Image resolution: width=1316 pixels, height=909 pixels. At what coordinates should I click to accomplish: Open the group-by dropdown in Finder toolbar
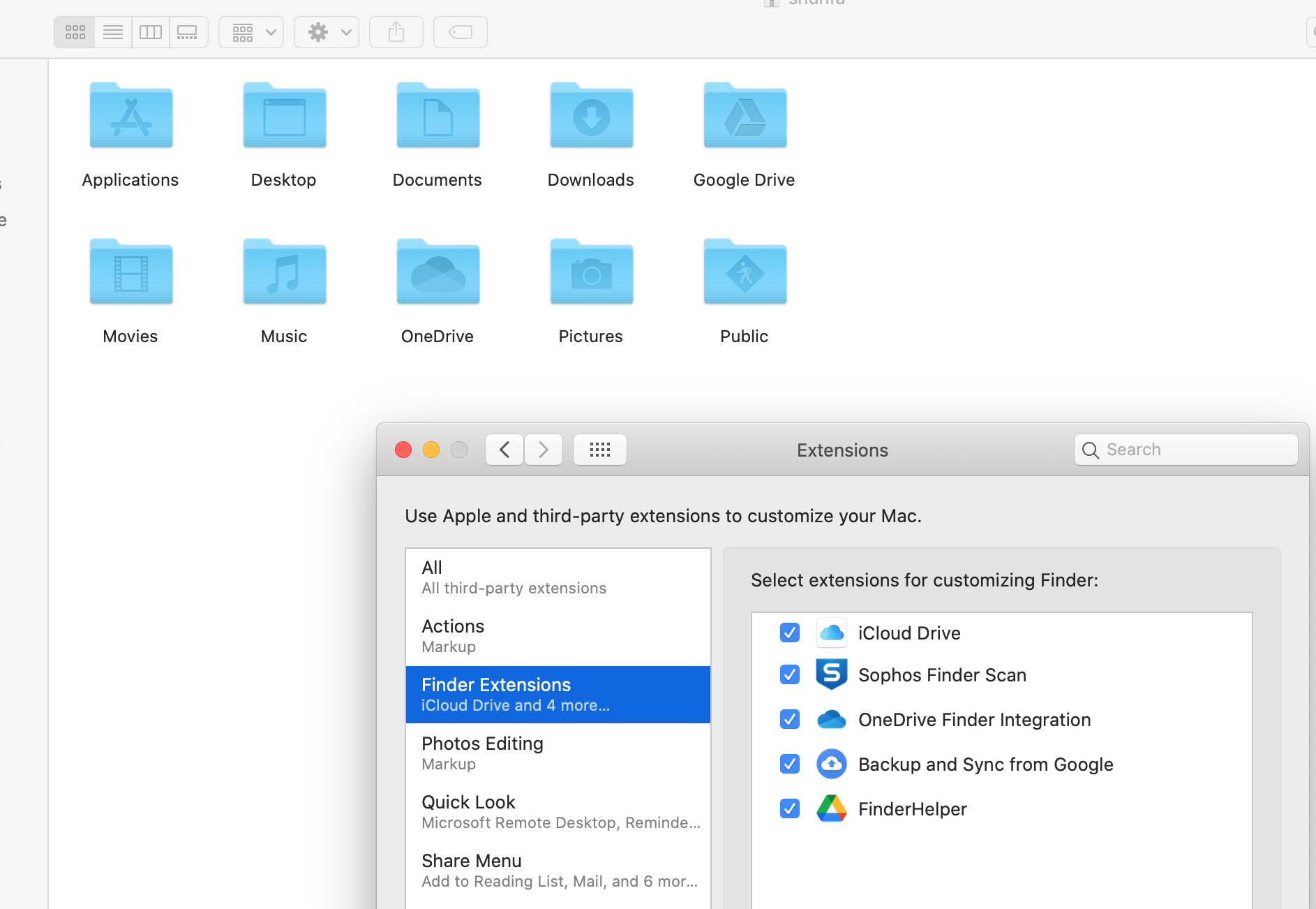pyautogui.click(x=251, y=32)
